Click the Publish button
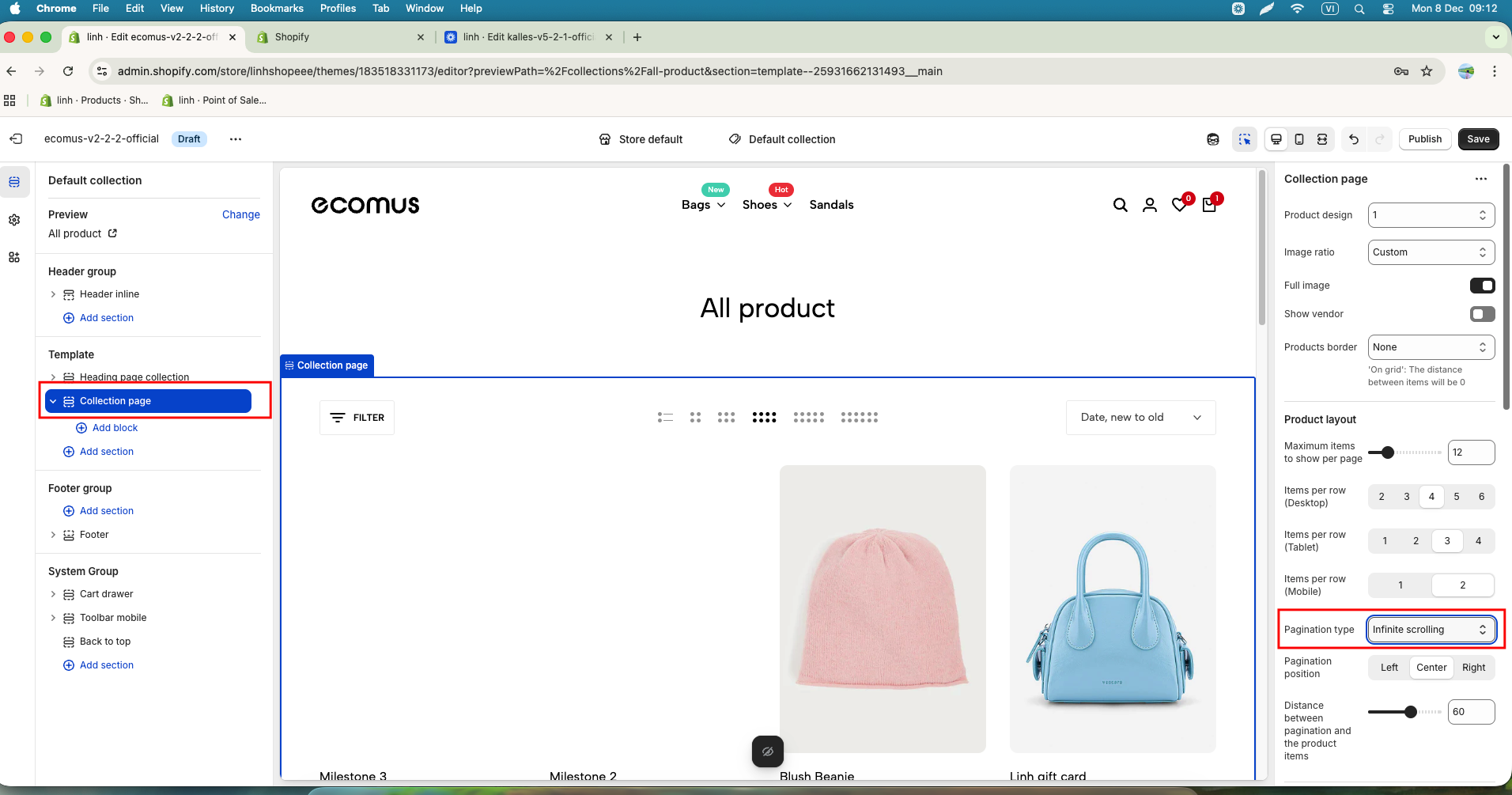The width and height of the screenshot is (1512, 795). 1424,139
